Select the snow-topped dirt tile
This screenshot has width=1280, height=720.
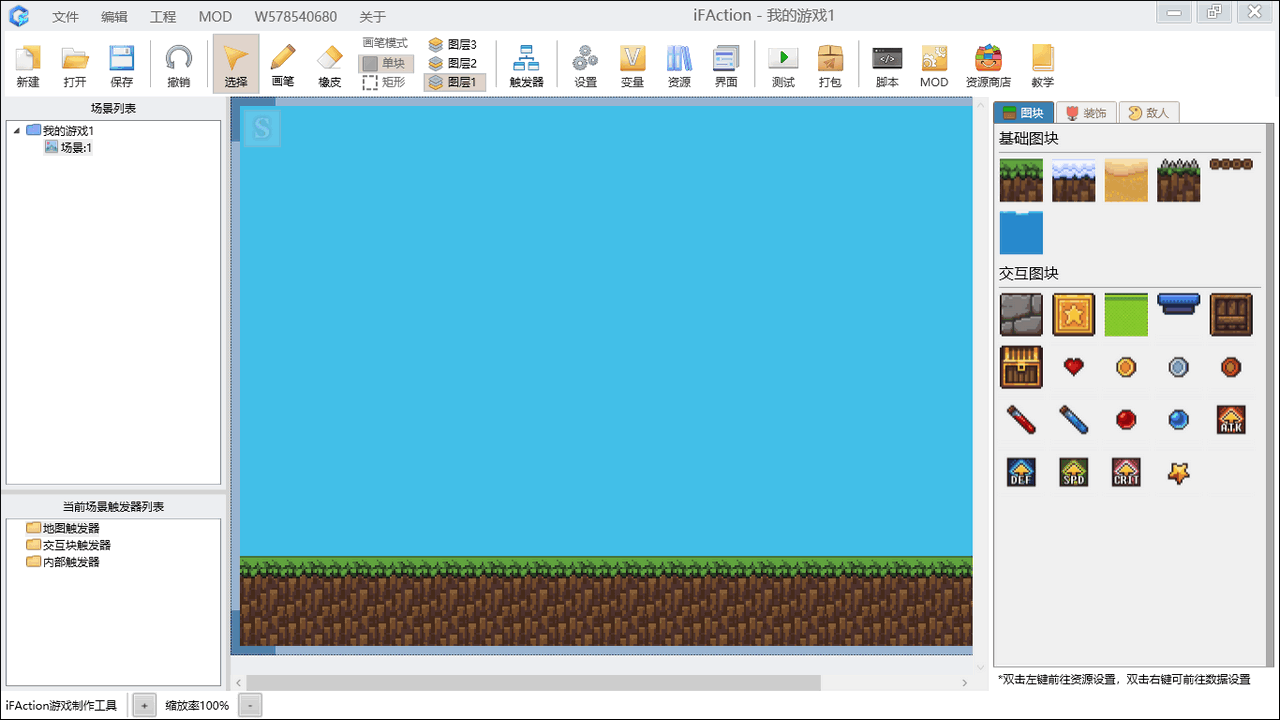click(x=1073, y=180)
